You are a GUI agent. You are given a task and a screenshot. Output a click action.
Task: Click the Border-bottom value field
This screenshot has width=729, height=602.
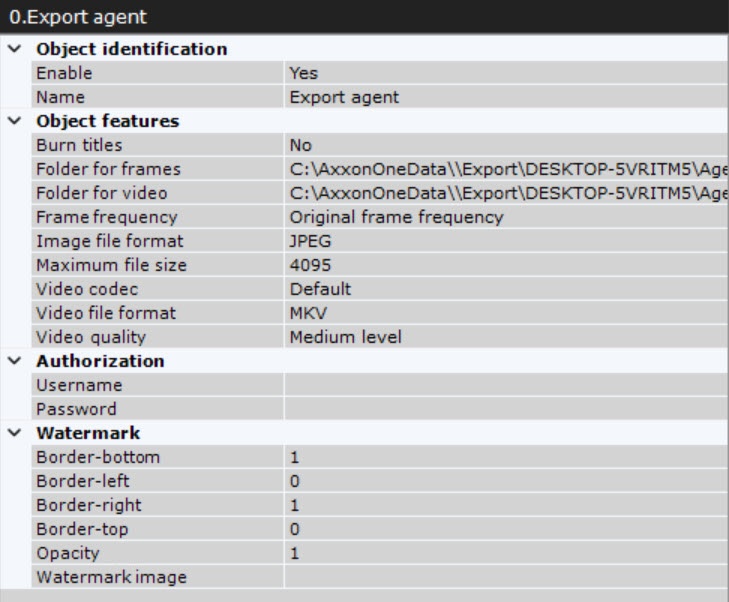coord(505,457)
